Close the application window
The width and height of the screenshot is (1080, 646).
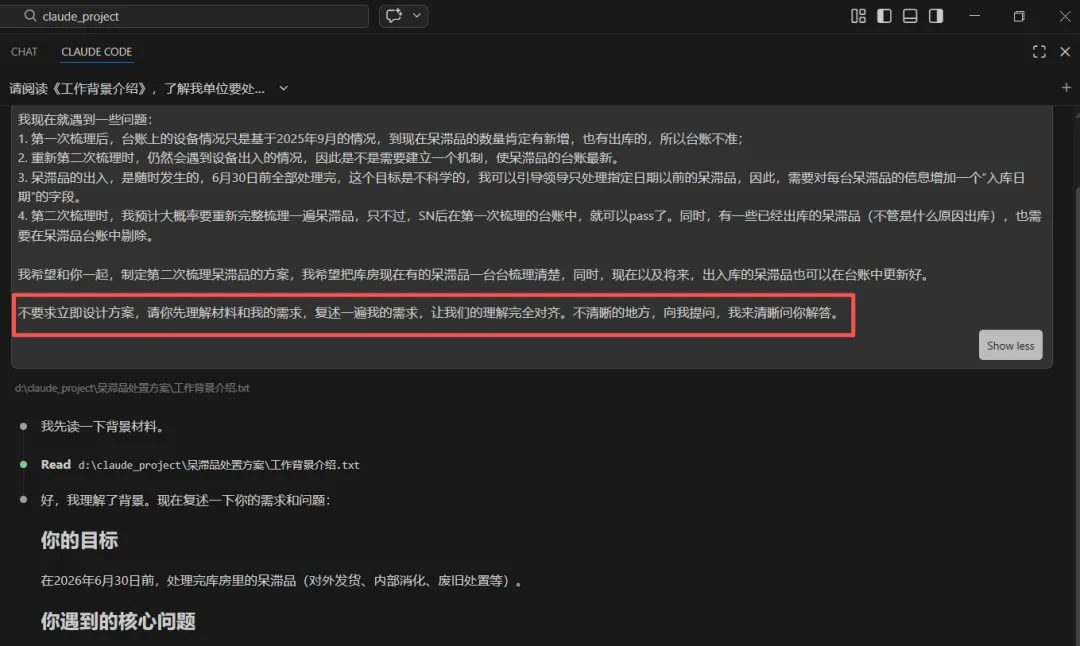(x=1064, y=16)
